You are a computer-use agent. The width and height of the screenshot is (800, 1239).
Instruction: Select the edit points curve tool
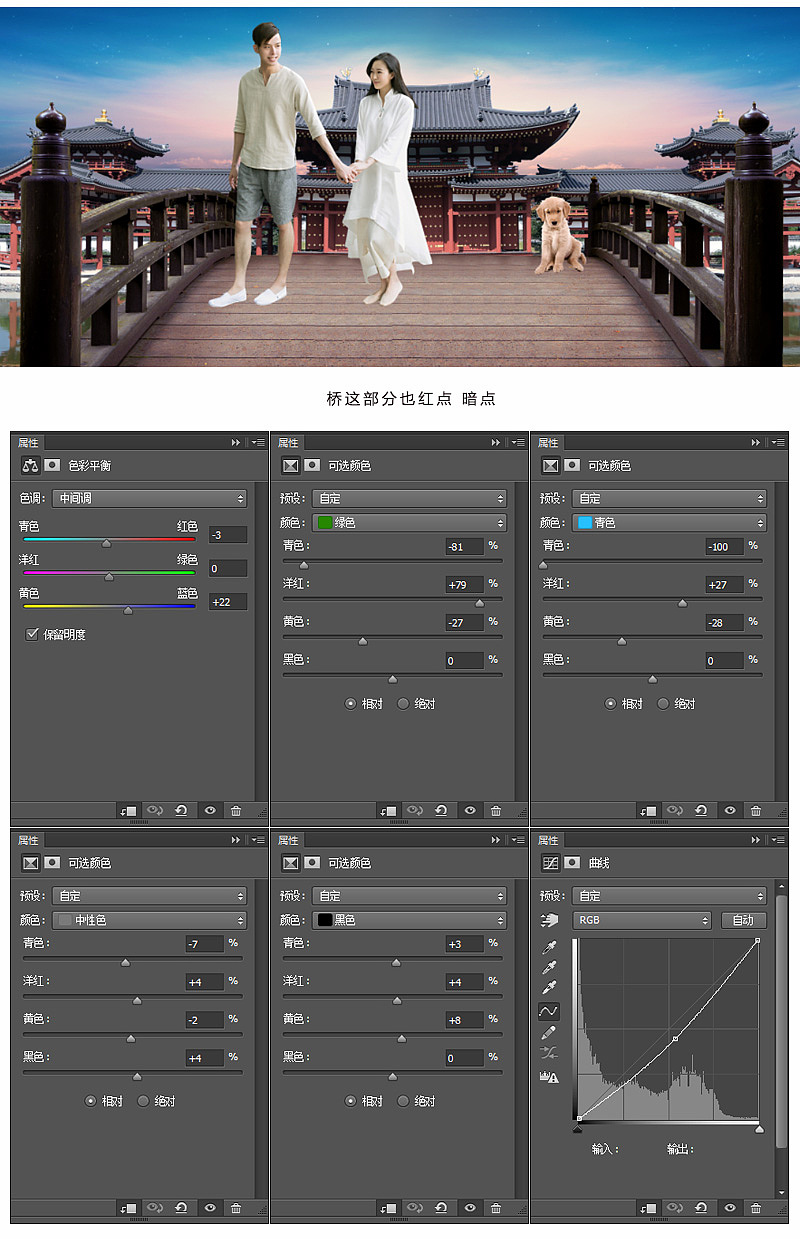[549, 1012]
